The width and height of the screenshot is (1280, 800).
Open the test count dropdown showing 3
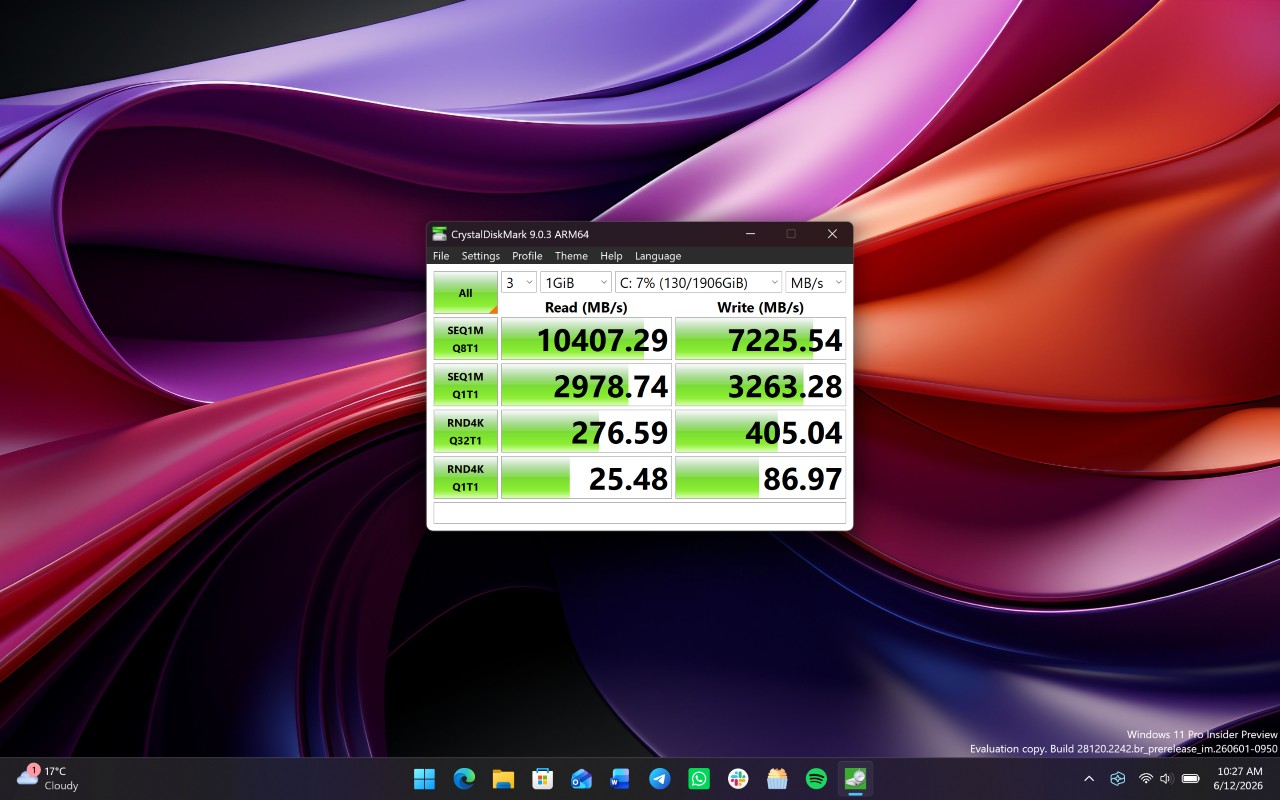[519, 283]
